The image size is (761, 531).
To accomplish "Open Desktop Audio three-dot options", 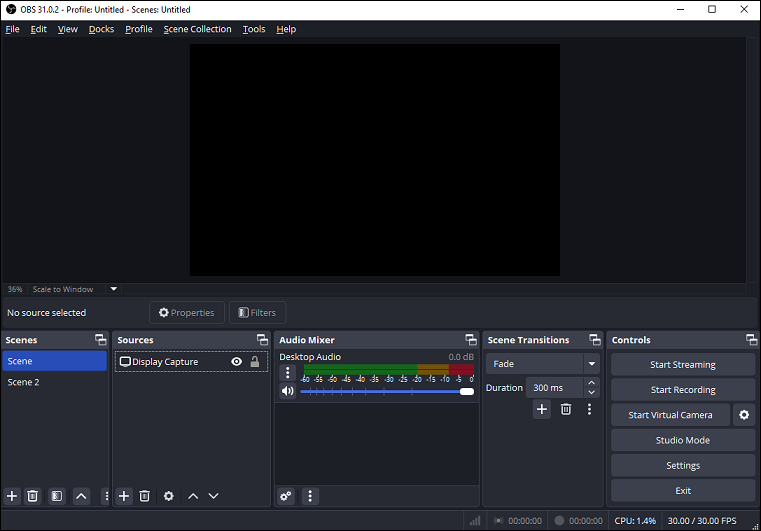I will tap(288, 373).
